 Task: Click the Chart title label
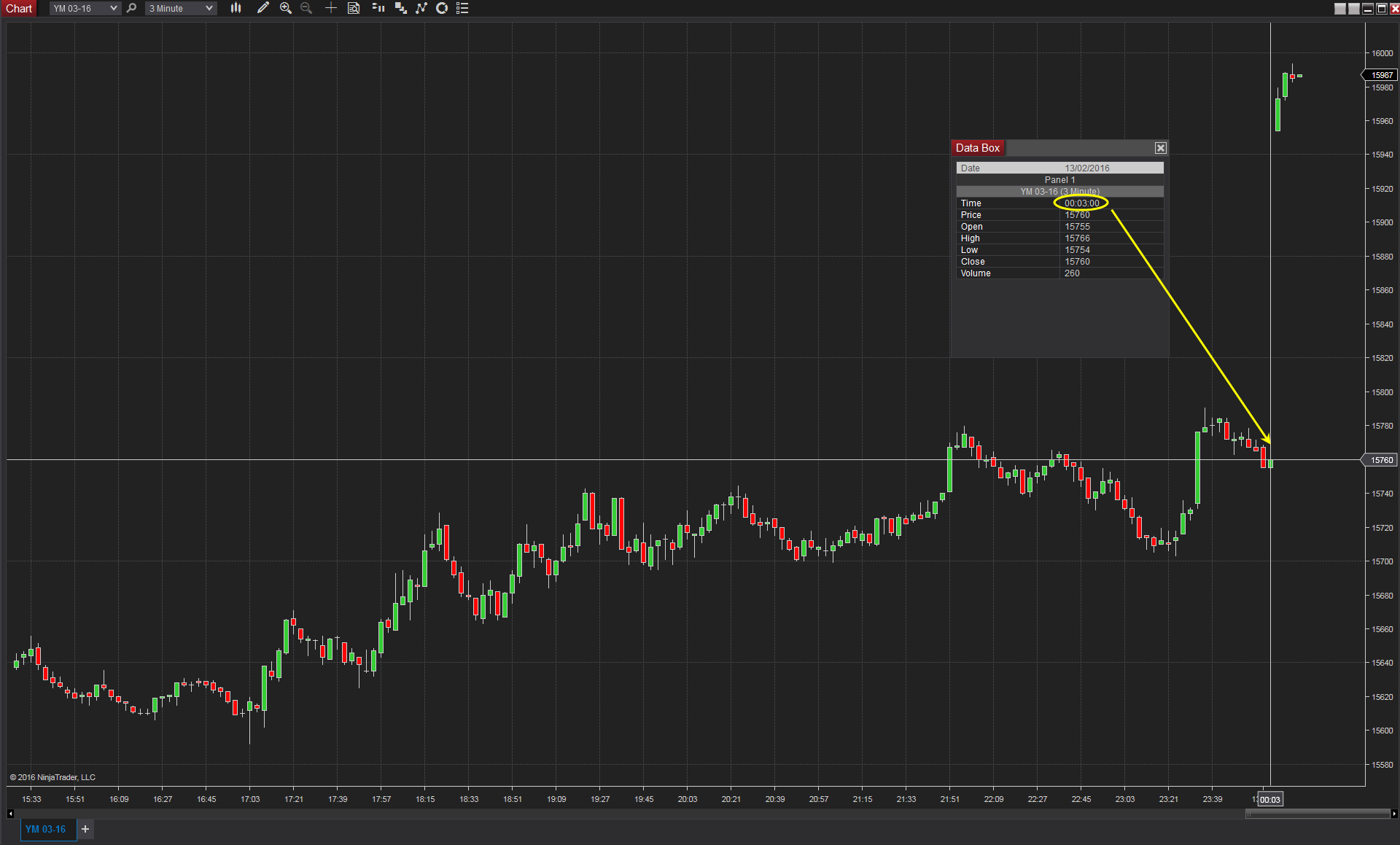tap(19, 8)
